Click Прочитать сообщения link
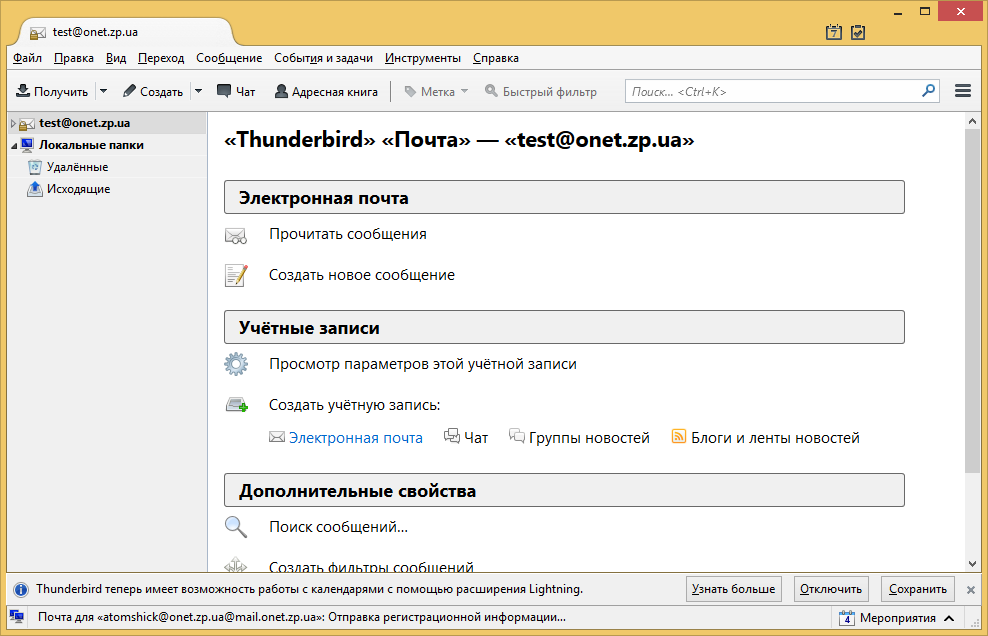988x636 pixels. point(348,234)
